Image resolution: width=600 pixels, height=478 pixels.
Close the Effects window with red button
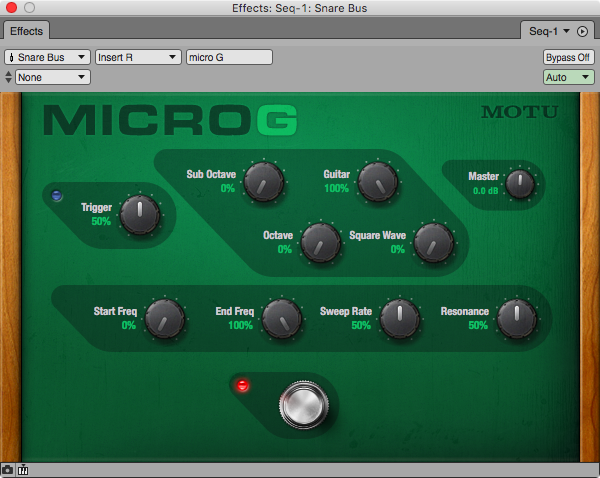(x=11, y=7)
